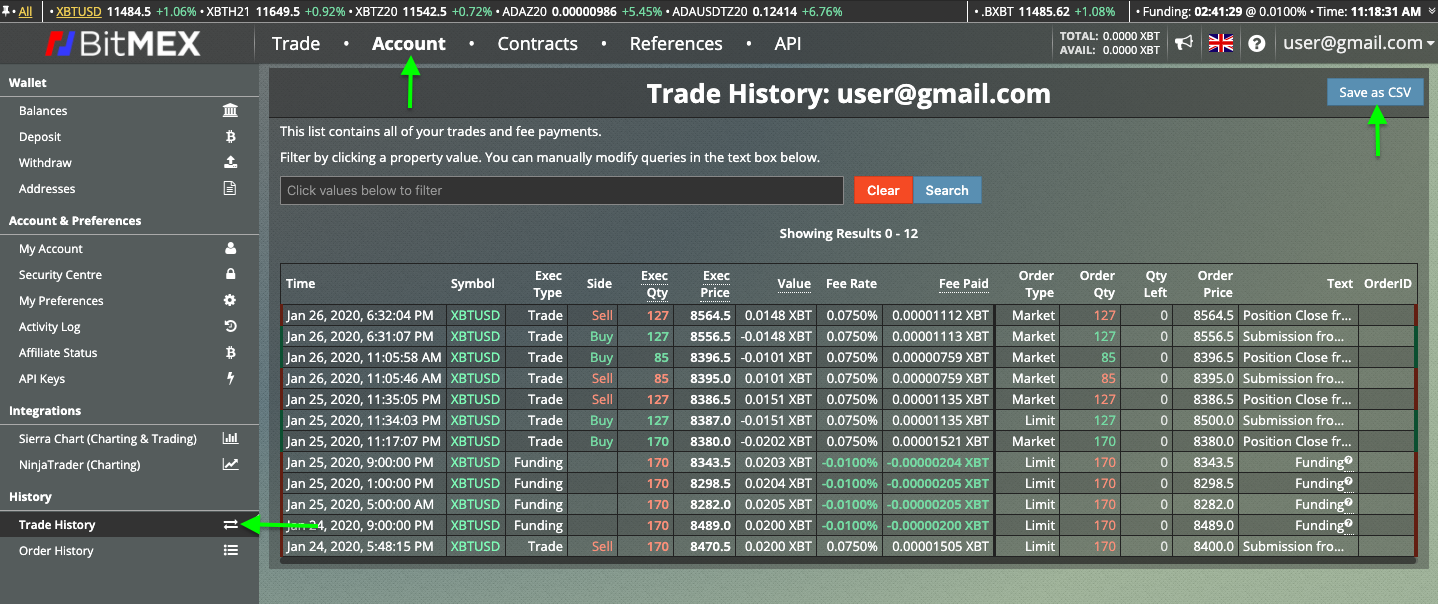Select the All ticker link

click(25, 12)
